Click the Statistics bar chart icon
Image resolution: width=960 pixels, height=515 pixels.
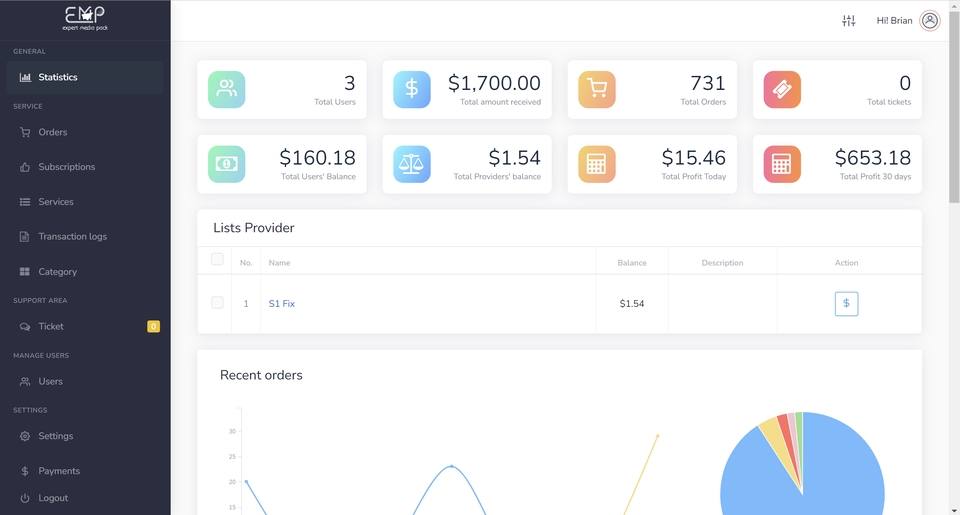click(x=25, y=77)
